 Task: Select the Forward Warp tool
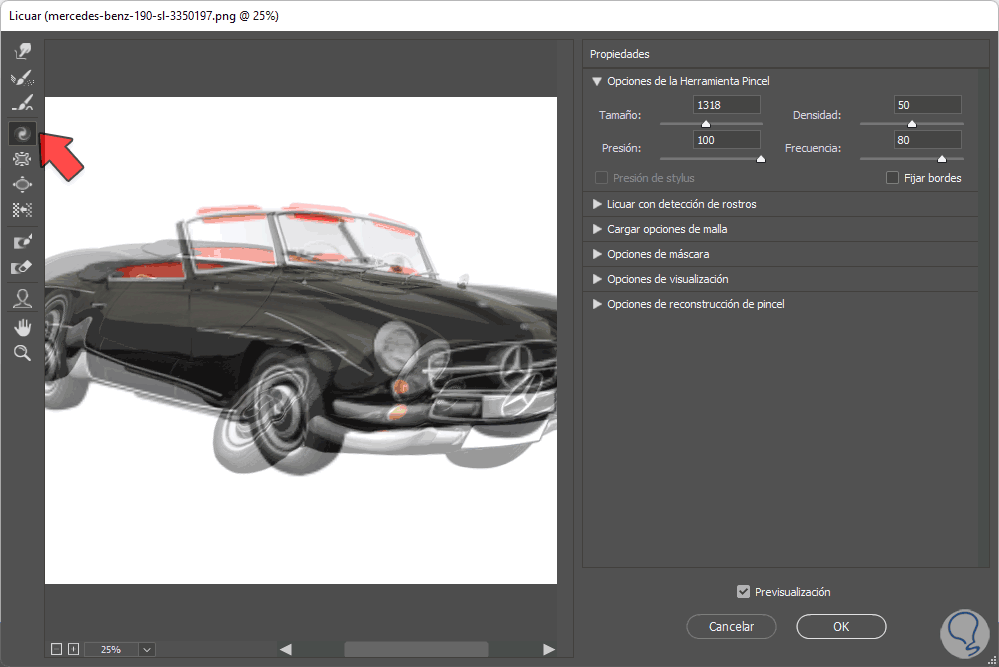[x=22, y=51]
